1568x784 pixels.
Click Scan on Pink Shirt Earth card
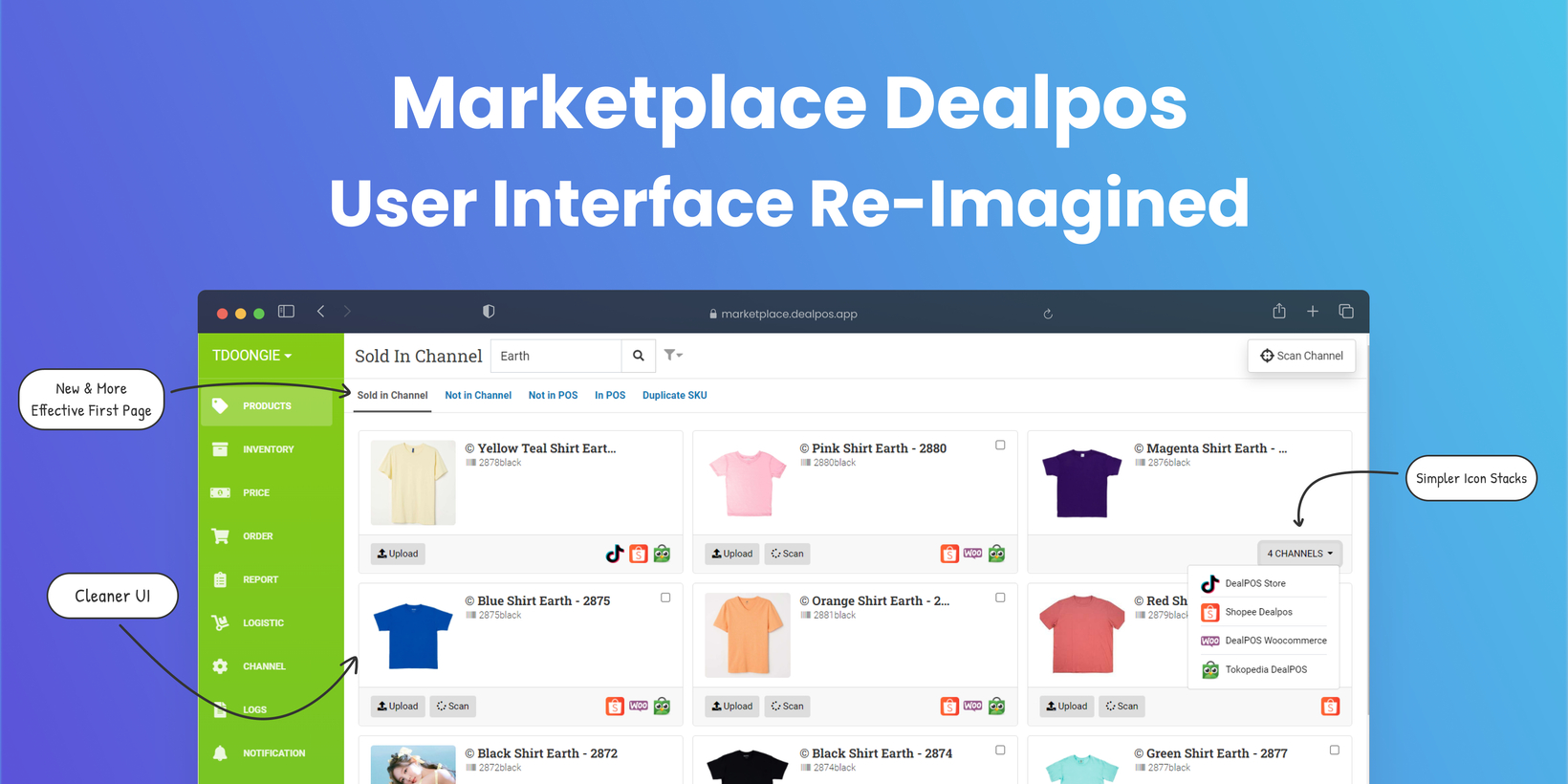pyautogui.click(x=788, y=554)
